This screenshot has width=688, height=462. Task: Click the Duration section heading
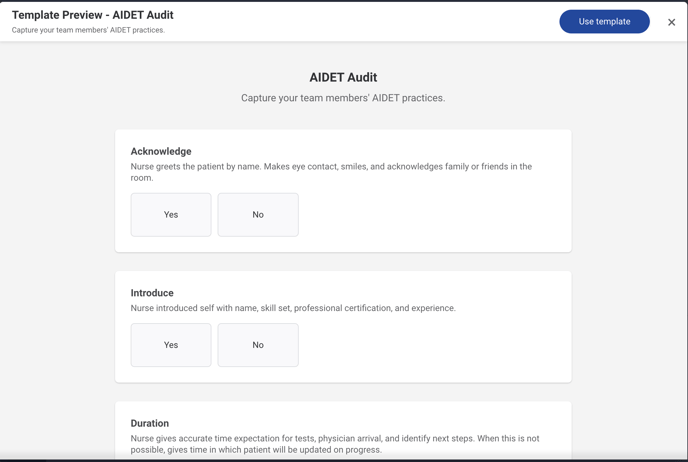[x=150, y=423]
